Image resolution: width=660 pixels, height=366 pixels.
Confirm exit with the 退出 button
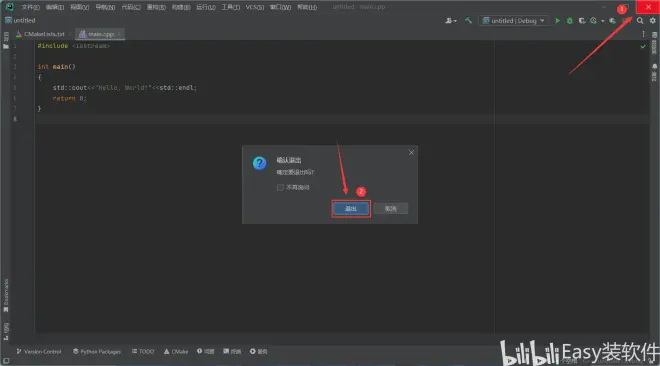click(x=351, y=209)
